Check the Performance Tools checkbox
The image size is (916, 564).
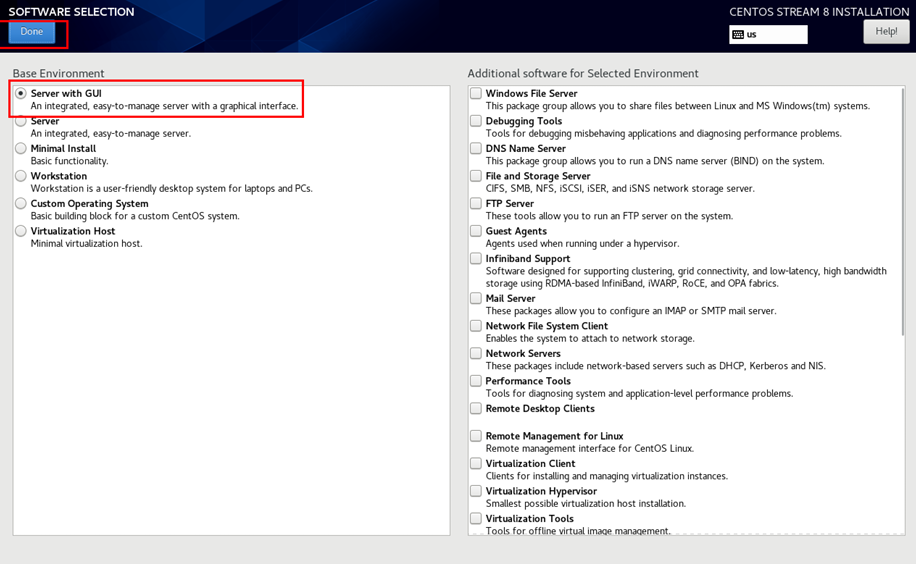(476, 380)
